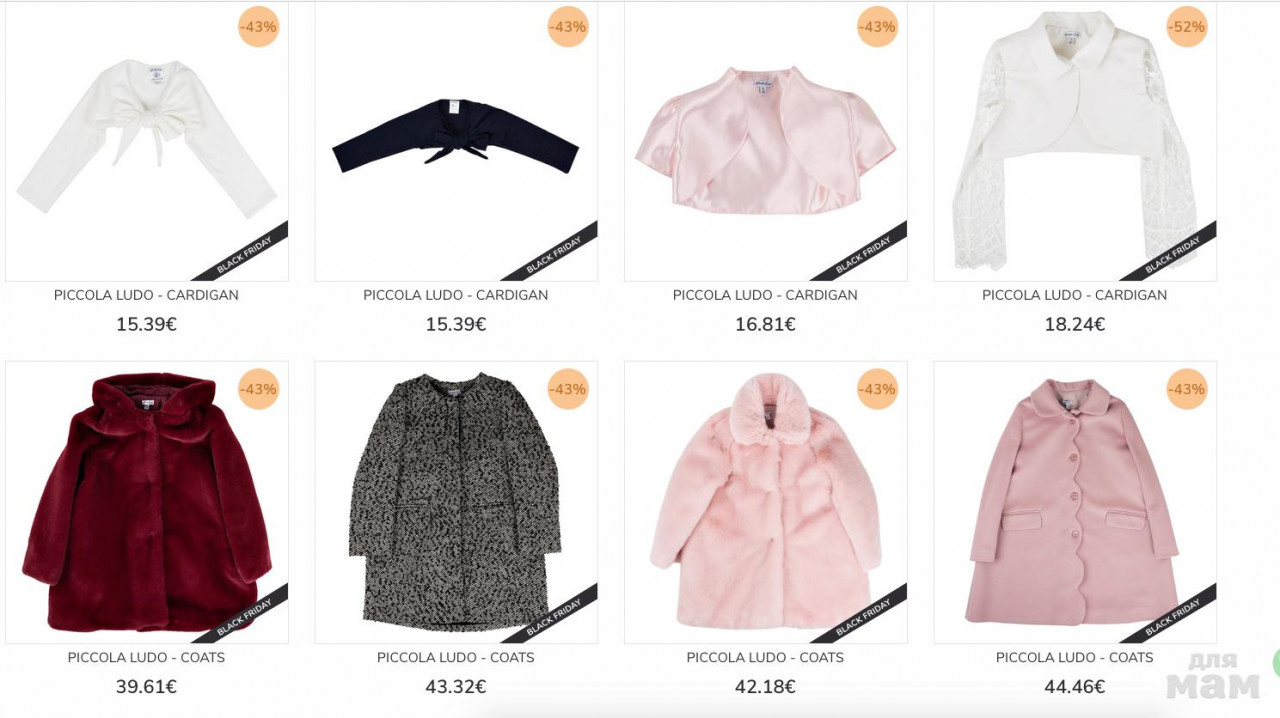Click the -43% badge on burgundy coat

point(258,389)
